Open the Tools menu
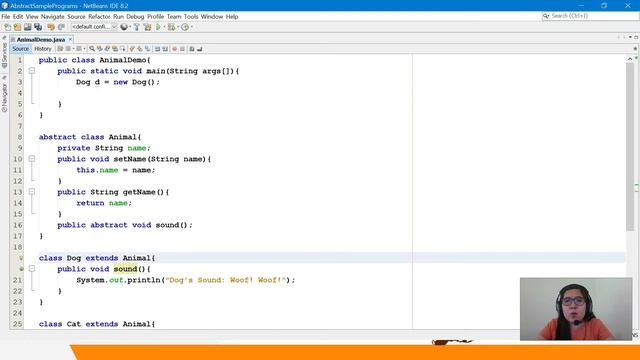 pyautogui.click(x=191, y=16)
